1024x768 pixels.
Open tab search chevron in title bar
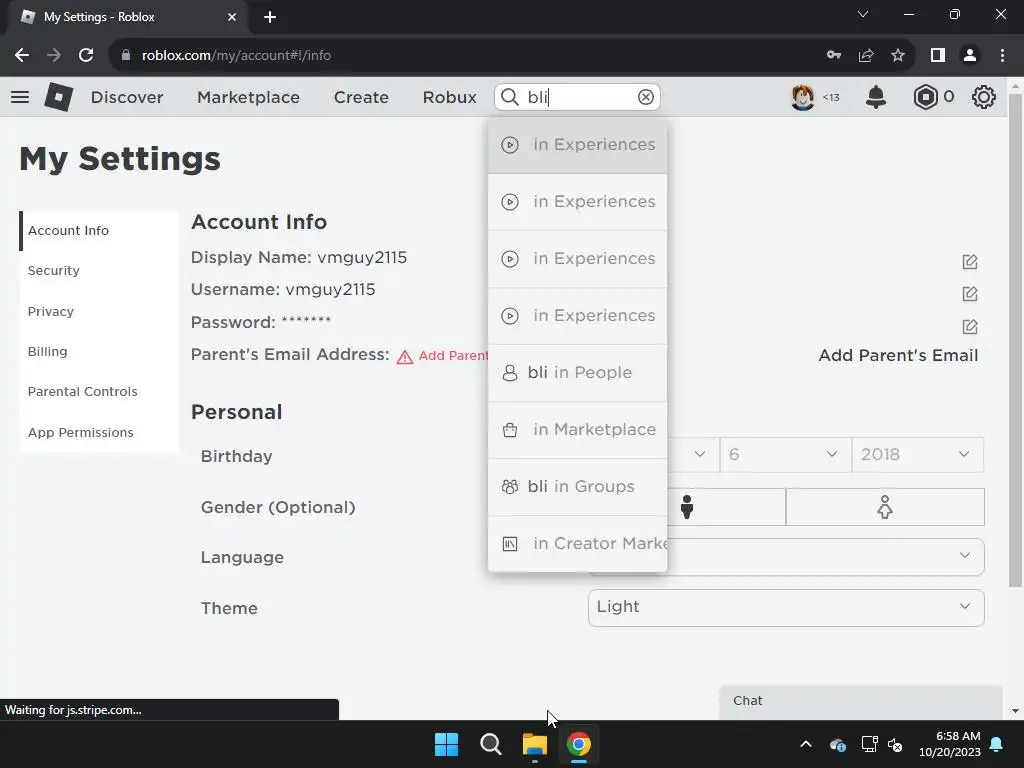coord(863,14)
